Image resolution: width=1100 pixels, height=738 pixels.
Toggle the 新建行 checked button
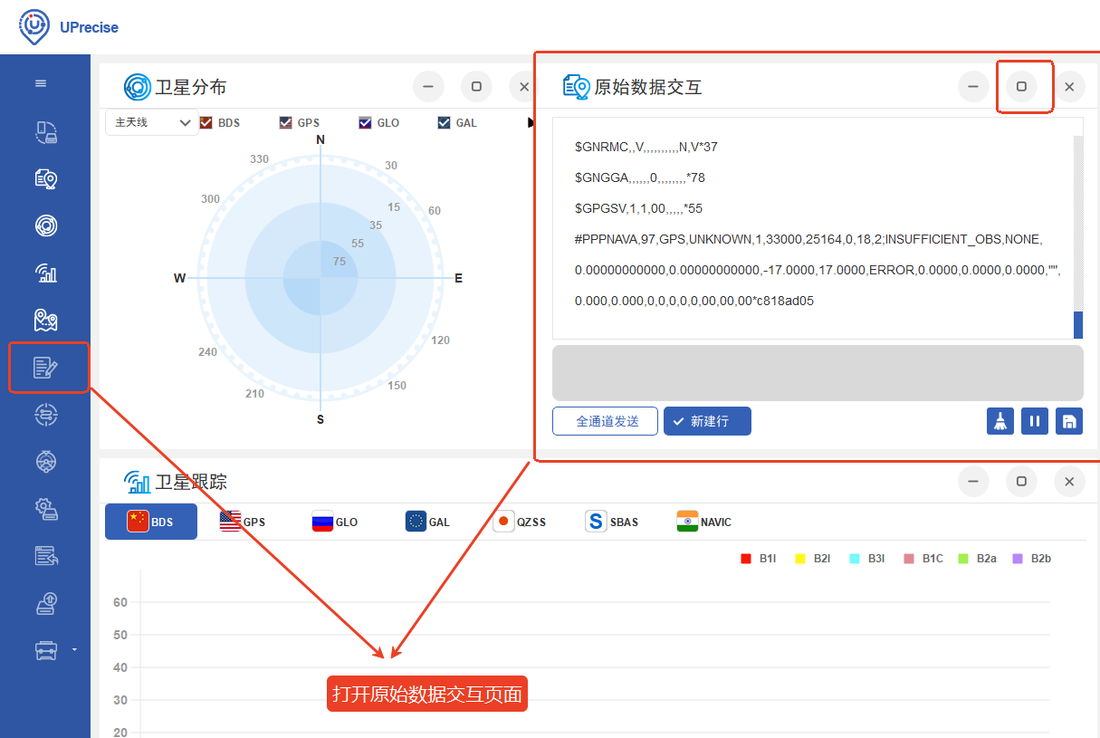(707, 421)
